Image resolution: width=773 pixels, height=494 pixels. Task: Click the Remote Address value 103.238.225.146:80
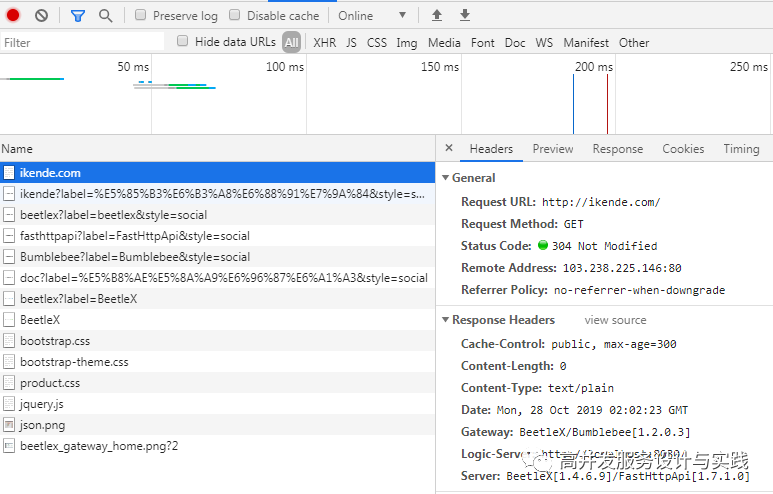622,268
